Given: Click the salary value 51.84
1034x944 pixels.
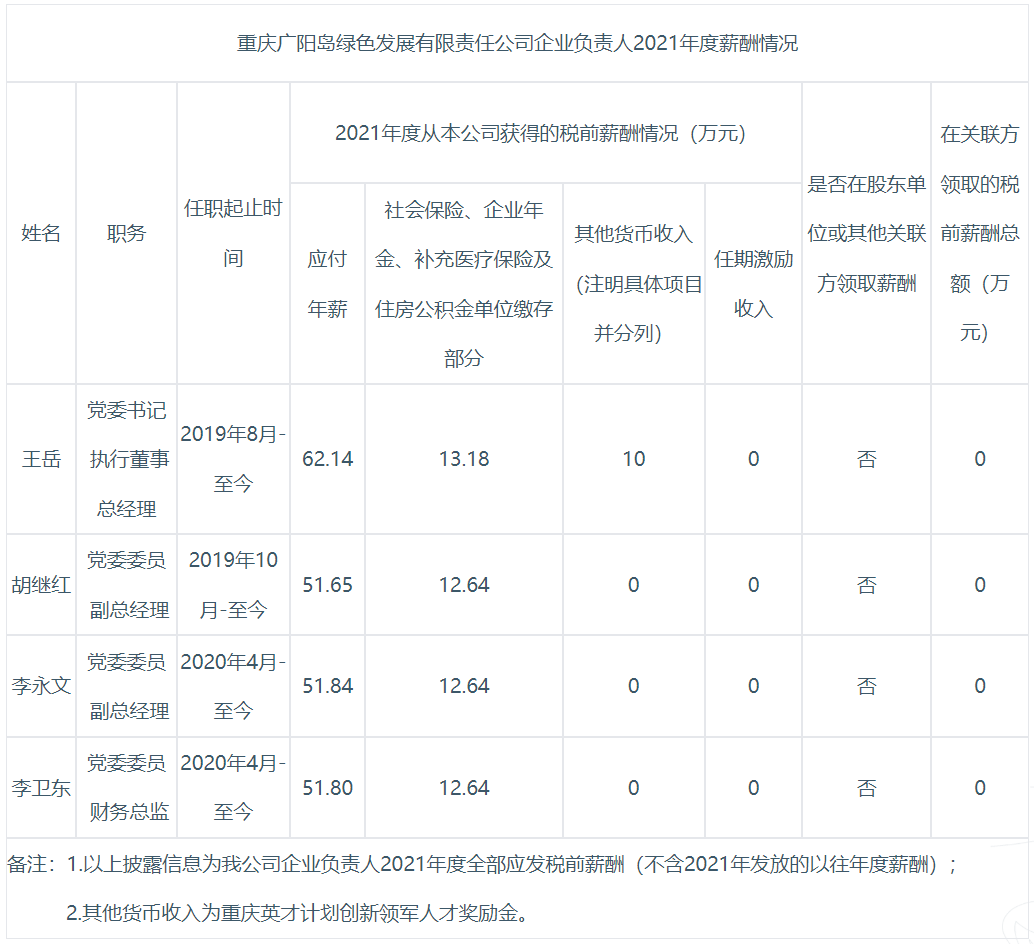Looking at the screenshot, I should click(327, 686).
